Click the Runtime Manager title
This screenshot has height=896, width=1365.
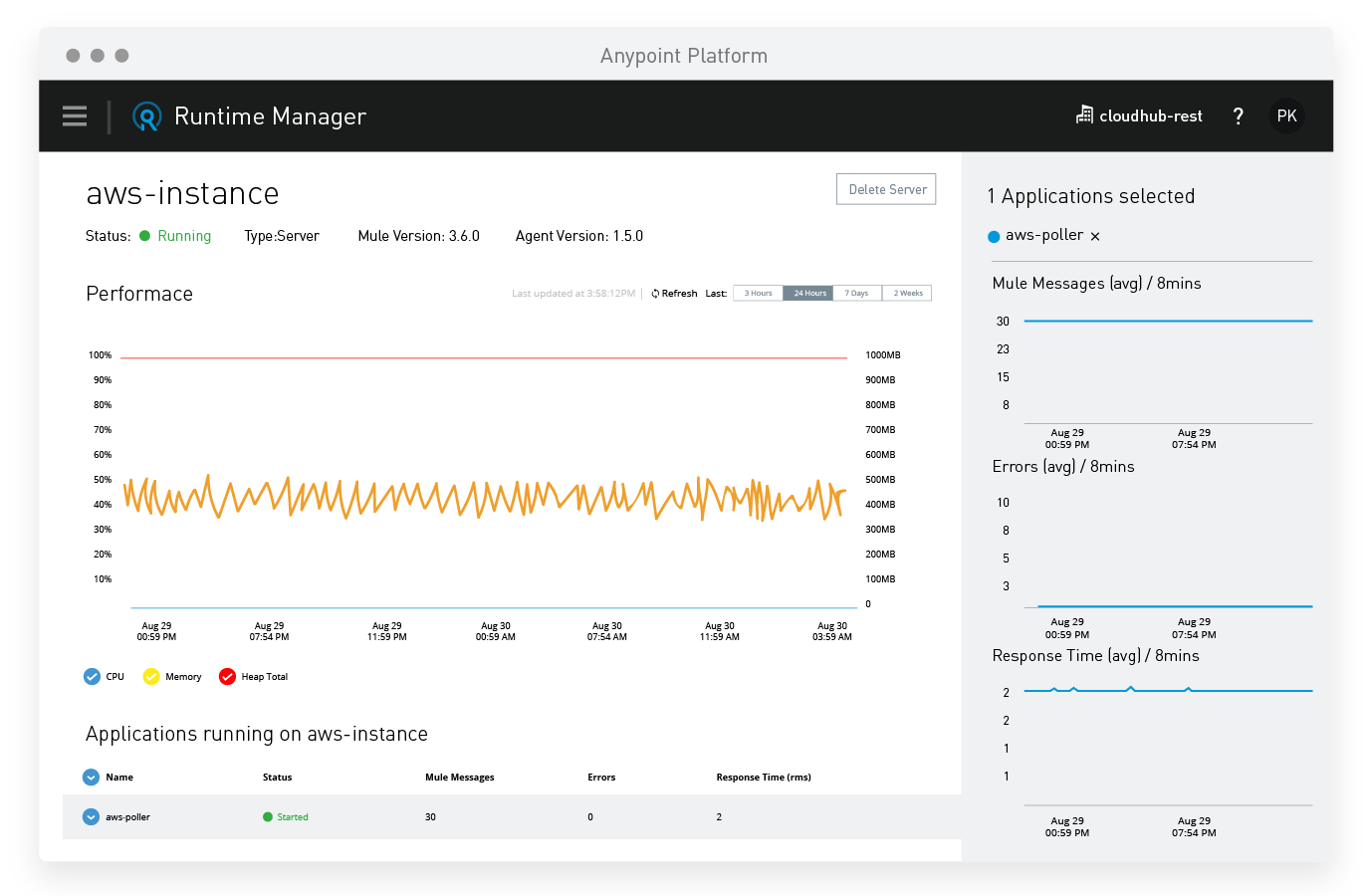(270, 116)
